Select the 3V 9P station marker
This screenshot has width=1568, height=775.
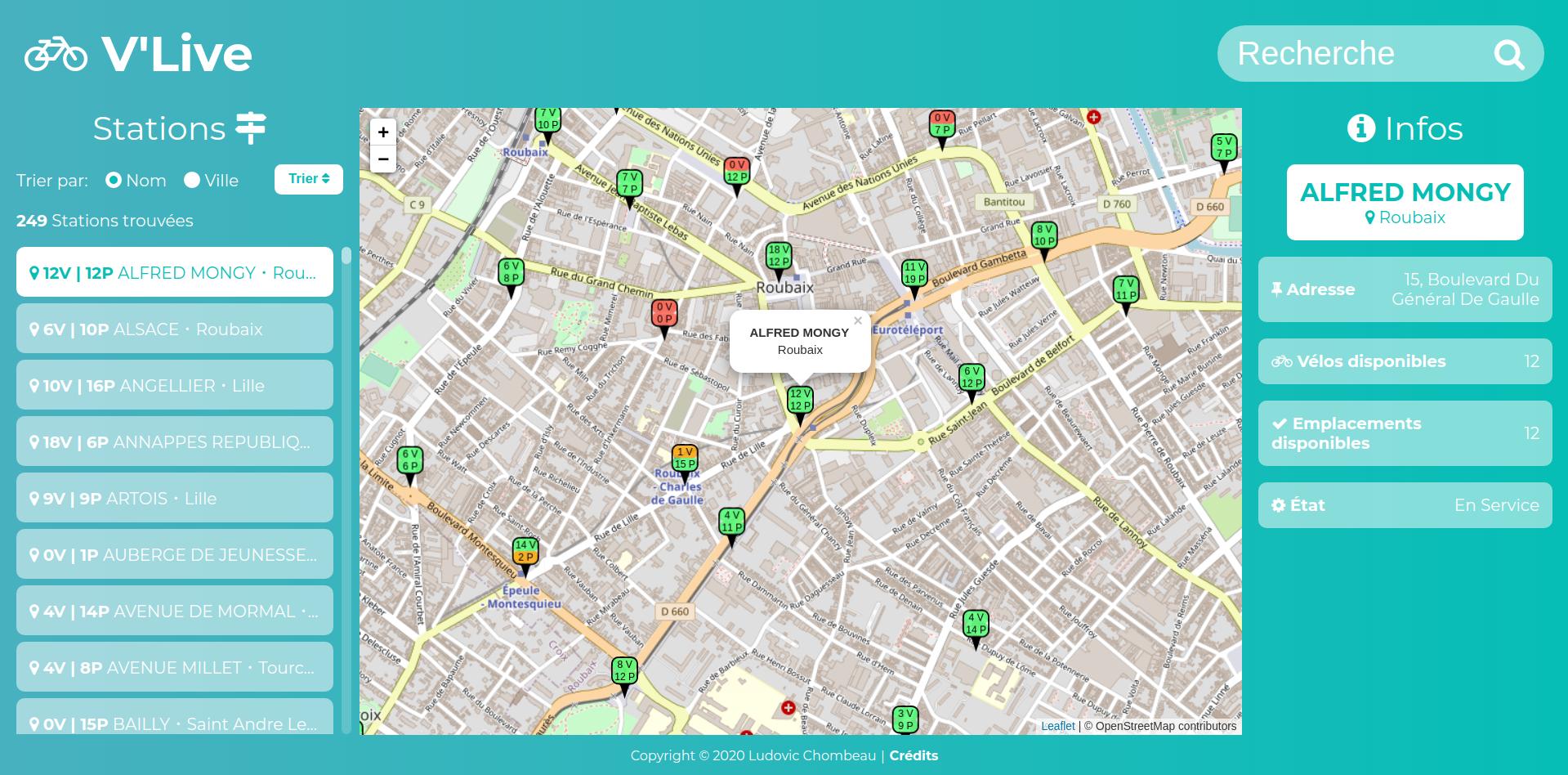tap(905, 720)
